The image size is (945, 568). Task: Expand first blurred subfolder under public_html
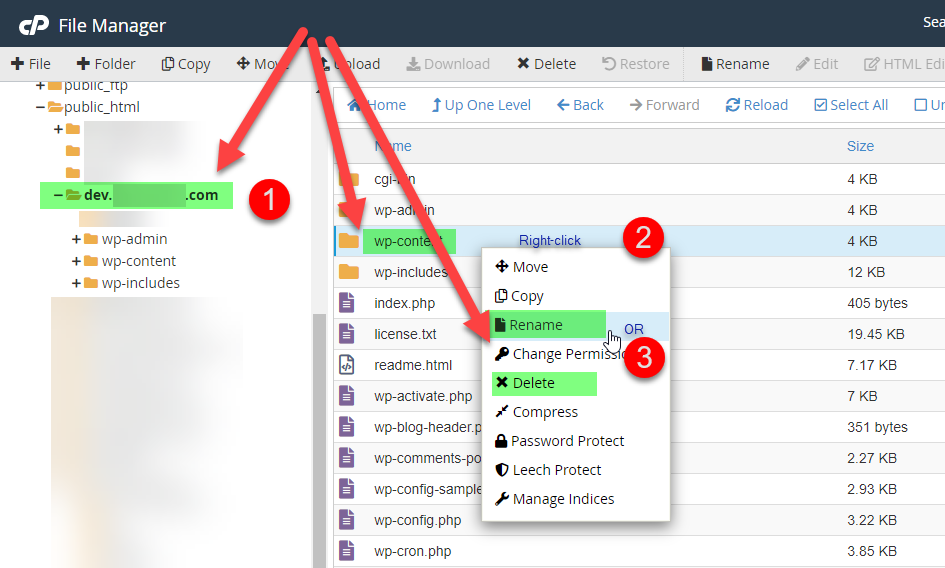58,129
